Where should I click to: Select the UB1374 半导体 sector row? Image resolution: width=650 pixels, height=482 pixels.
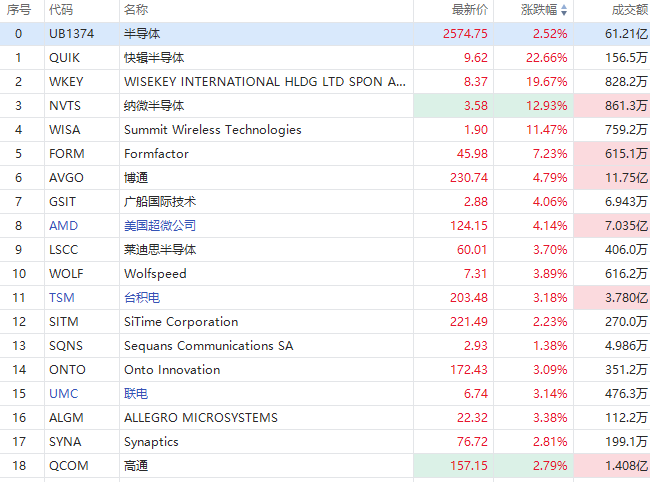point(325,34)
